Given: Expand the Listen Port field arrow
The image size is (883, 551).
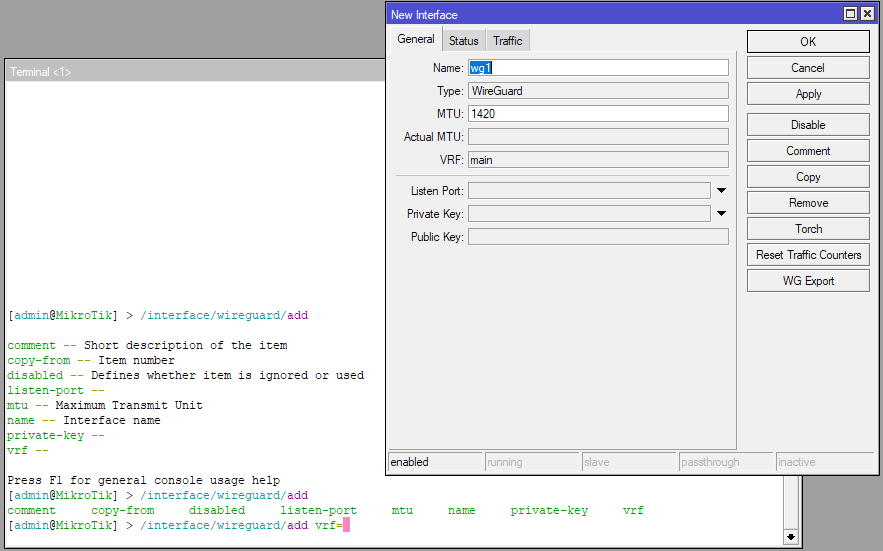Looking at the screenshot, I should pyautogui.click(x=720, y=190).
